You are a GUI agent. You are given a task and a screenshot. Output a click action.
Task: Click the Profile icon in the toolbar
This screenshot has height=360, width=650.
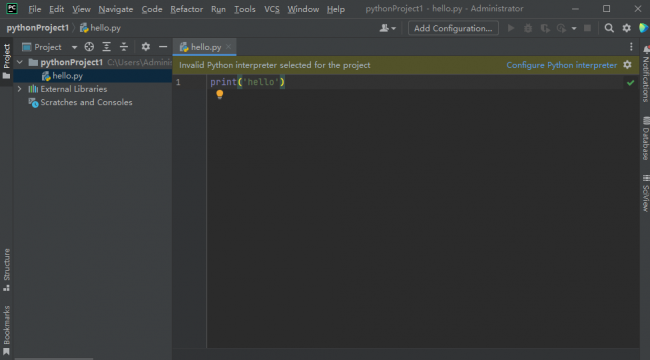[x=562, y=28]
